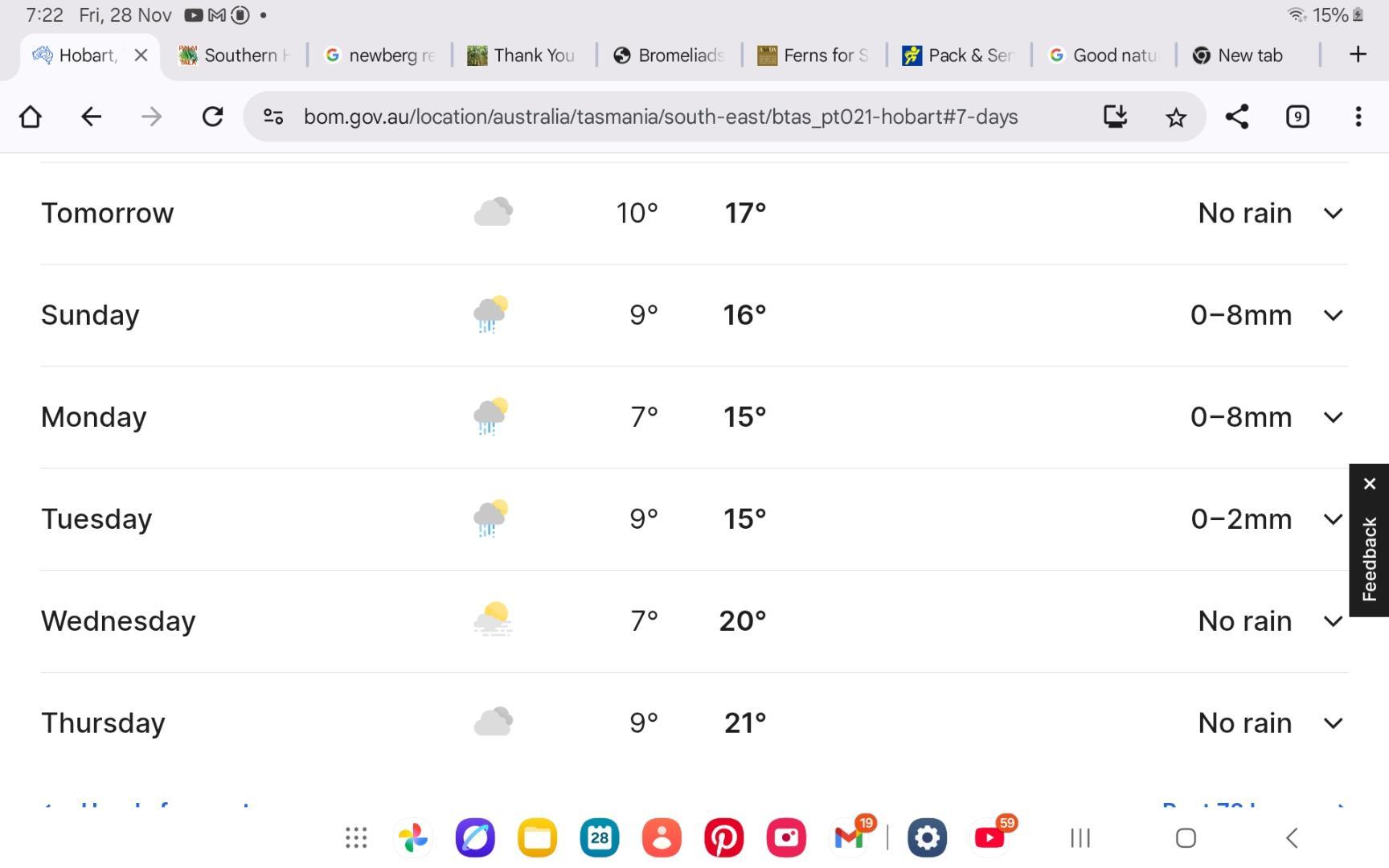Viewport: 1389px width, 868px height.
Task: Share the current page
Action: click(1236, 117)
